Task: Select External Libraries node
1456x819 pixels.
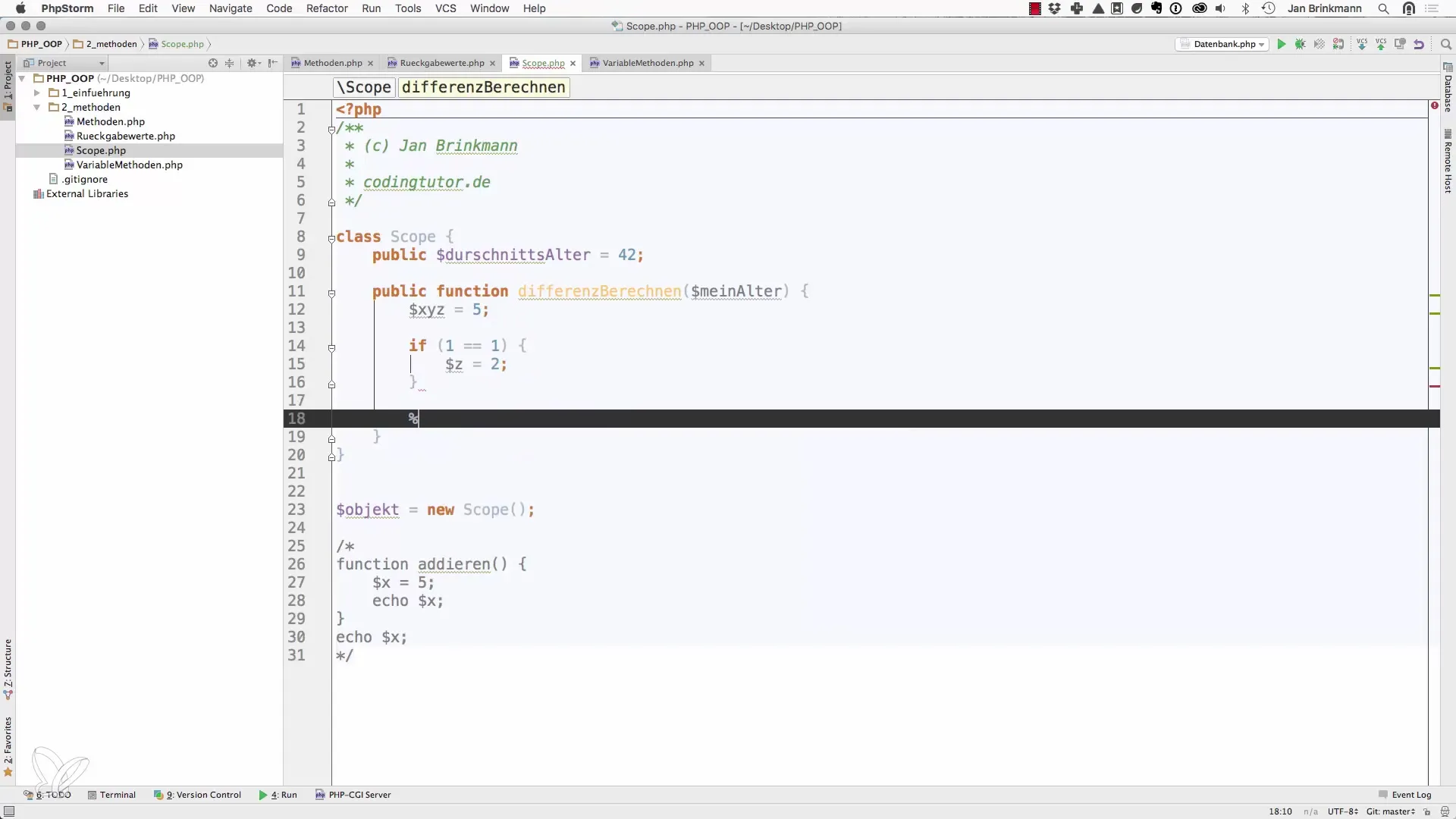Action: (86, 194)
